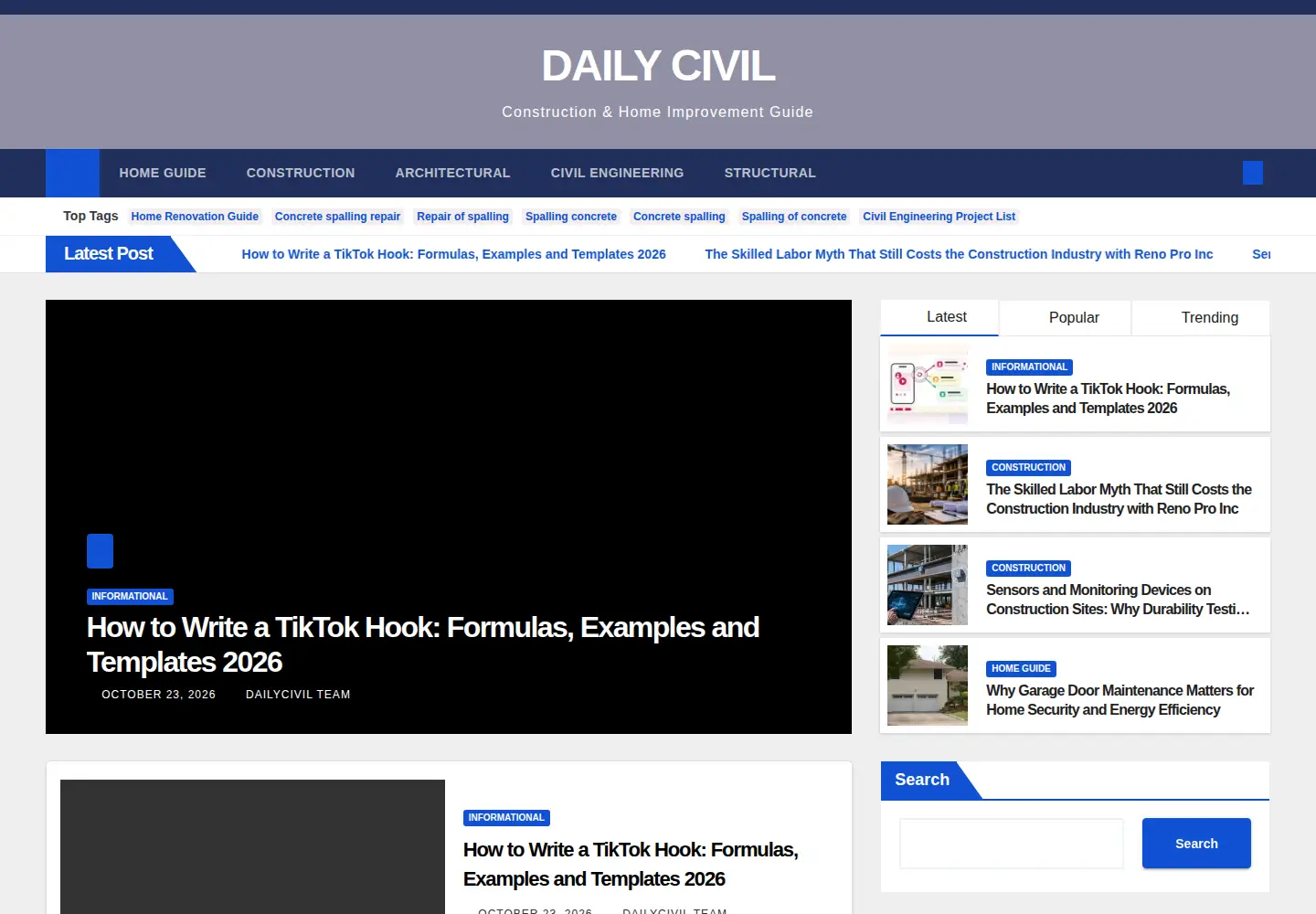1316x914 pixels.
Task: Click the INFORMATIONAL badge in the hero banner
Action: (130, 596)
